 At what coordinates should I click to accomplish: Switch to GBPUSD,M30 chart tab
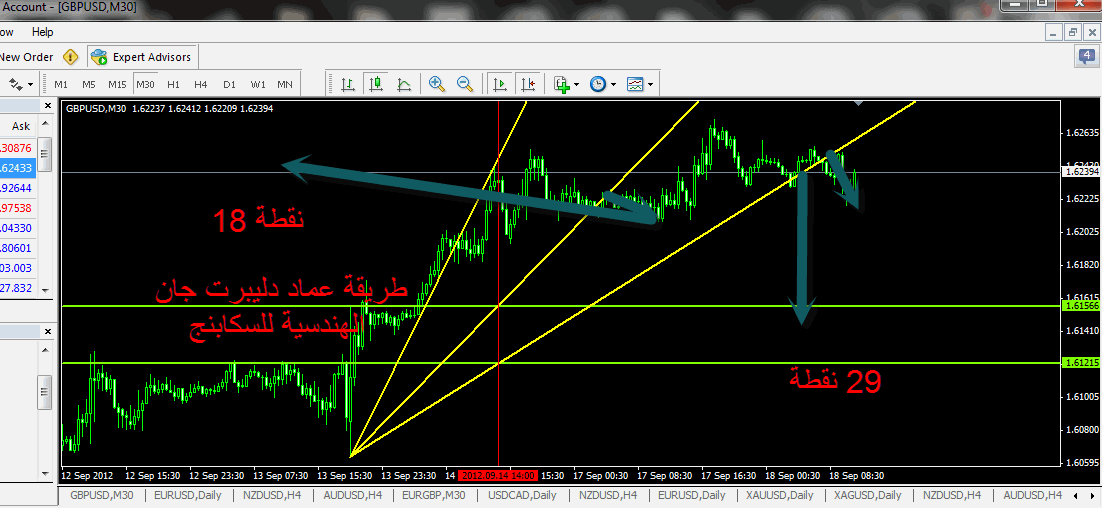tap(101, 495)
